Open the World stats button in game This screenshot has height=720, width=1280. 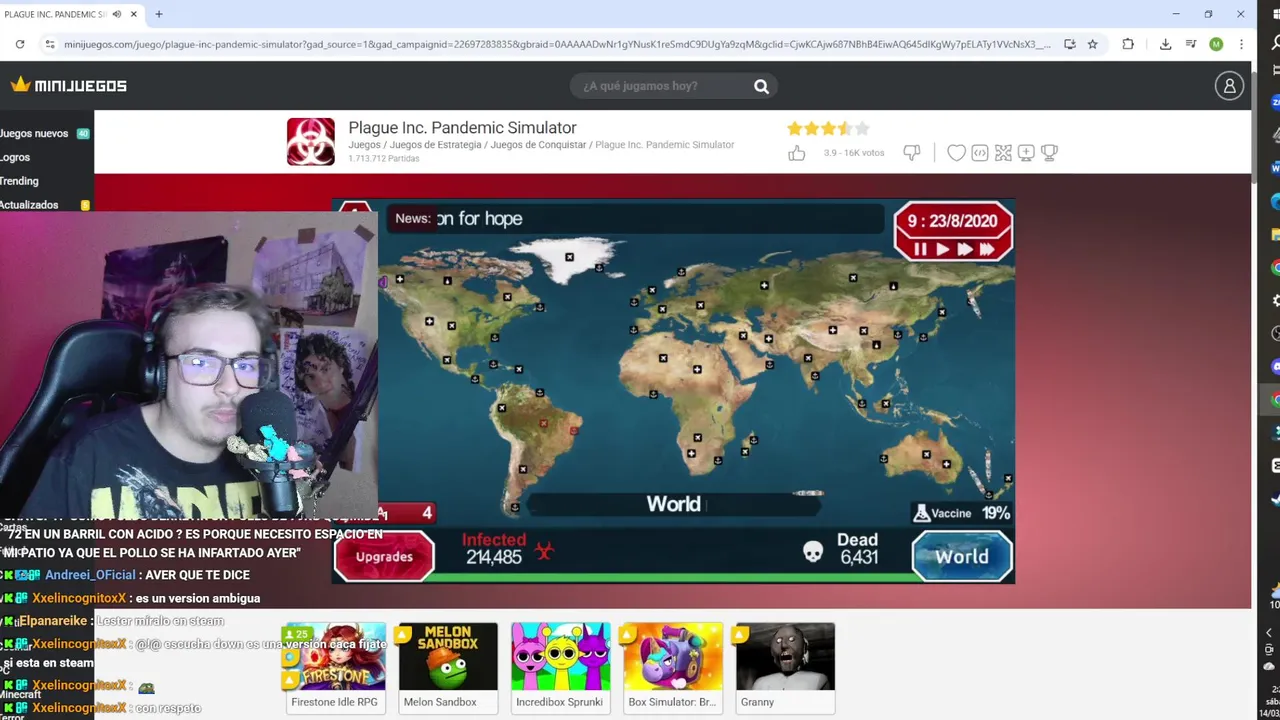click(962, 556)
